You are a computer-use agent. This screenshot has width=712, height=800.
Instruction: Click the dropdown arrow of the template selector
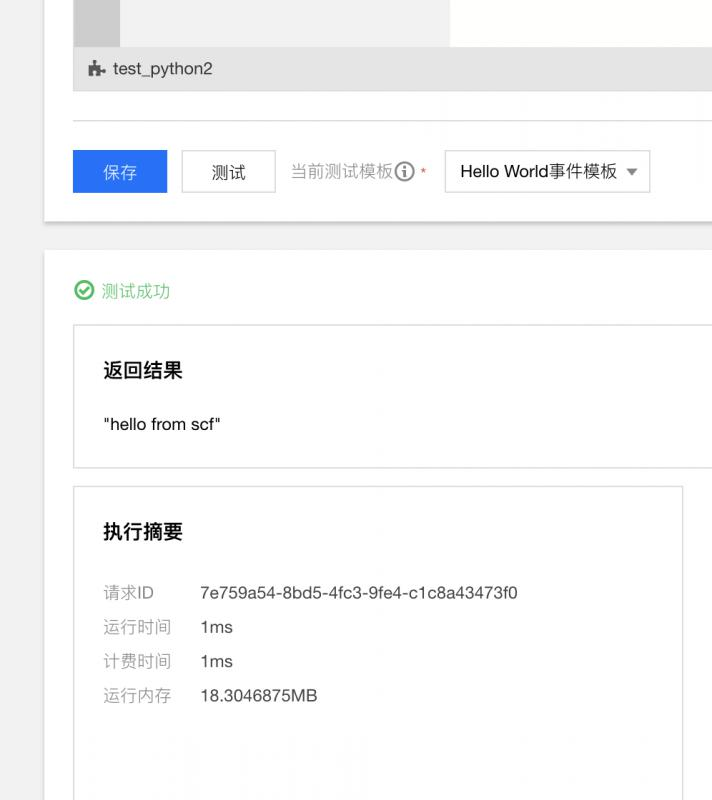coord(632,172)
